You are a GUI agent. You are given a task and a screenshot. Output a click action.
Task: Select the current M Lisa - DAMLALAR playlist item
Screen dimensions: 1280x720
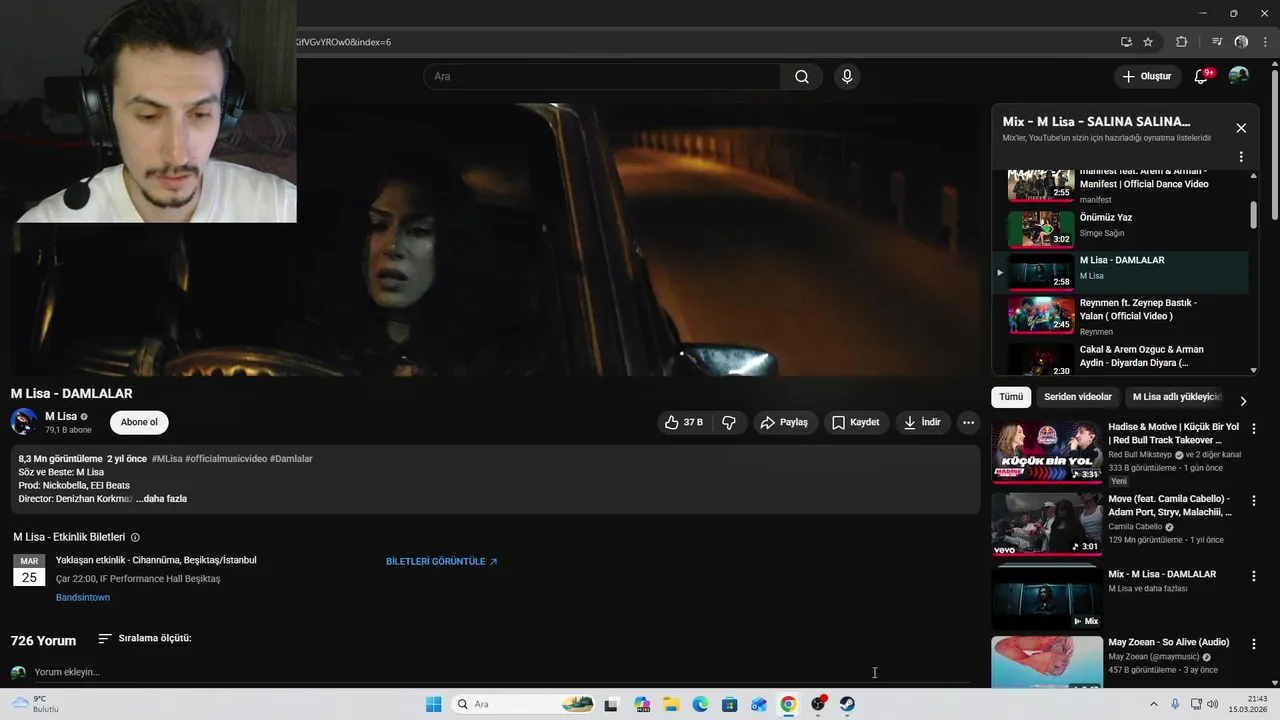coord(1122,272)
